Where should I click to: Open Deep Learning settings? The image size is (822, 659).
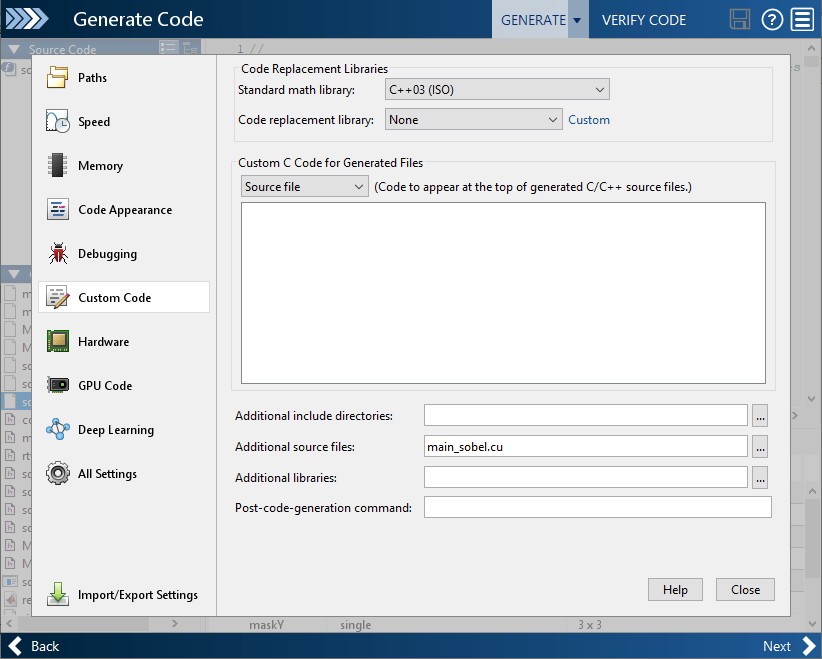(x=59, y=430)
